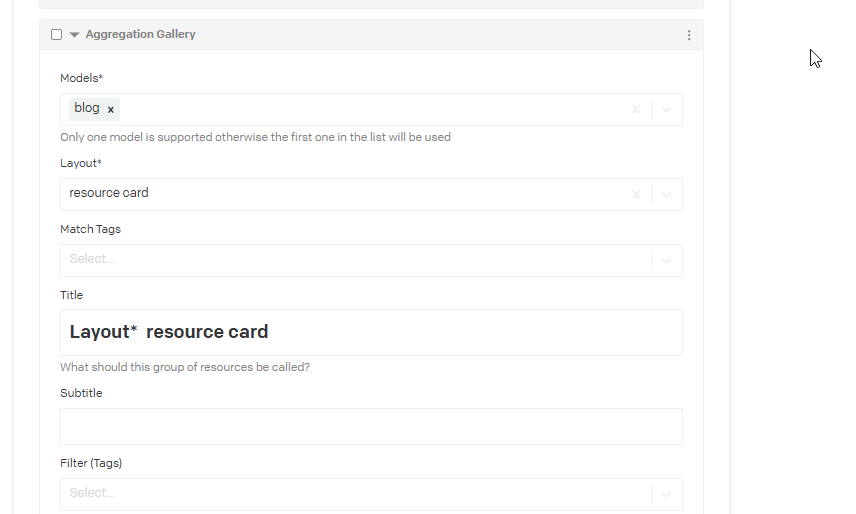Image resolution: width=856 pixels, height=514 pixels.
Task: Clear the resource card Layout selection
Action: [636, 194]
